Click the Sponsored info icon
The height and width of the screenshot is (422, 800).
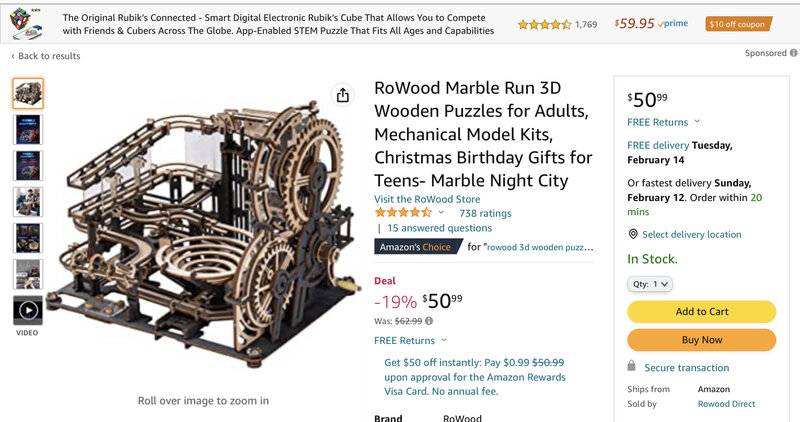792,53
